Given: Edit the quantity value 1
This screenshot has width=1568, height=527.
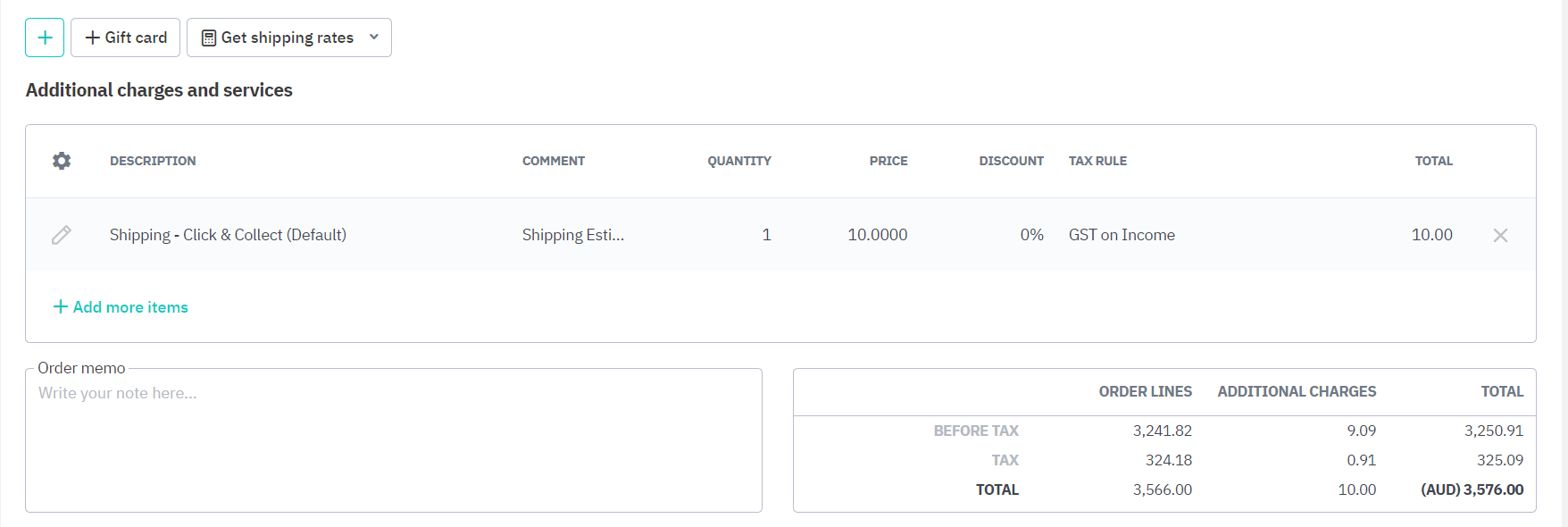Looking at the screenshot, I should [766, 235].
